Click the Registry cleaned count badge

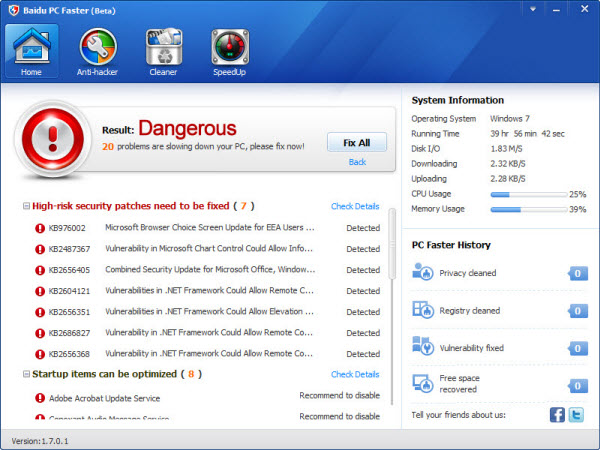tap(578, 311)
